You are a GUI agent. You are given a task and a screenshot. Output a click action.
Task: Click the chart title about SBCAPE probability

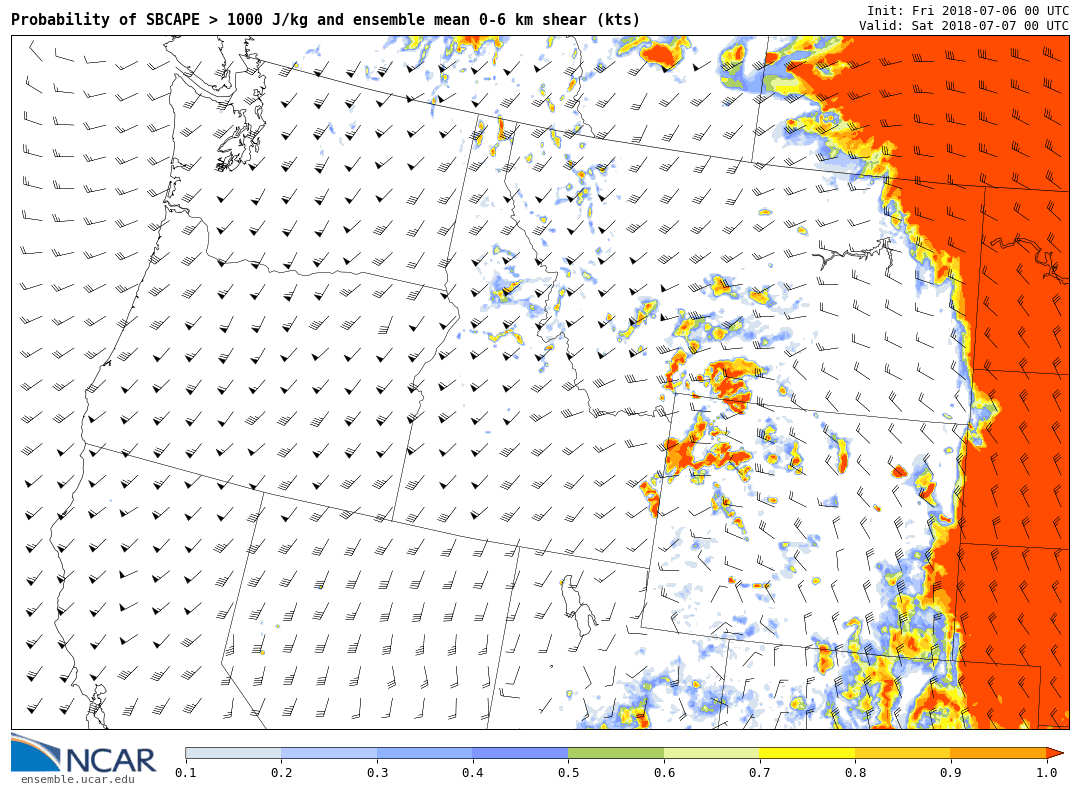(325, 19)
